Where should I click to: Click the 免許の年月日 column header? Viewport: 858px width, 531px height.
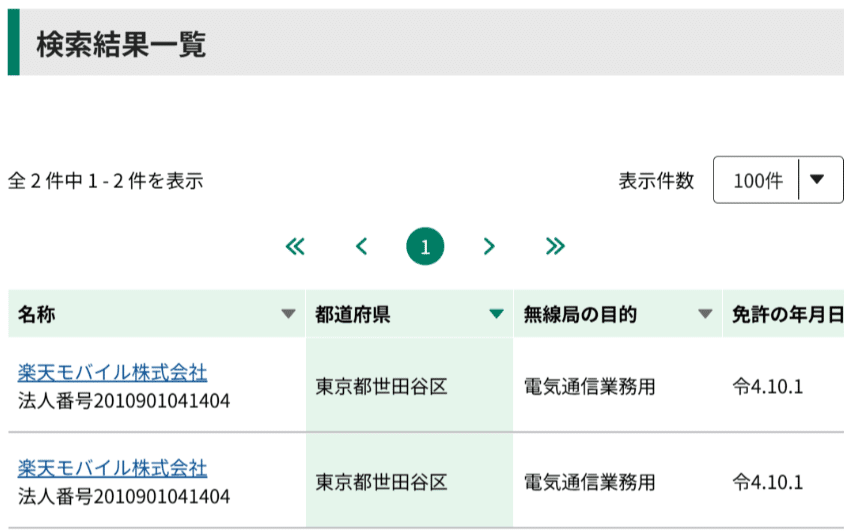tap(786, 314)
